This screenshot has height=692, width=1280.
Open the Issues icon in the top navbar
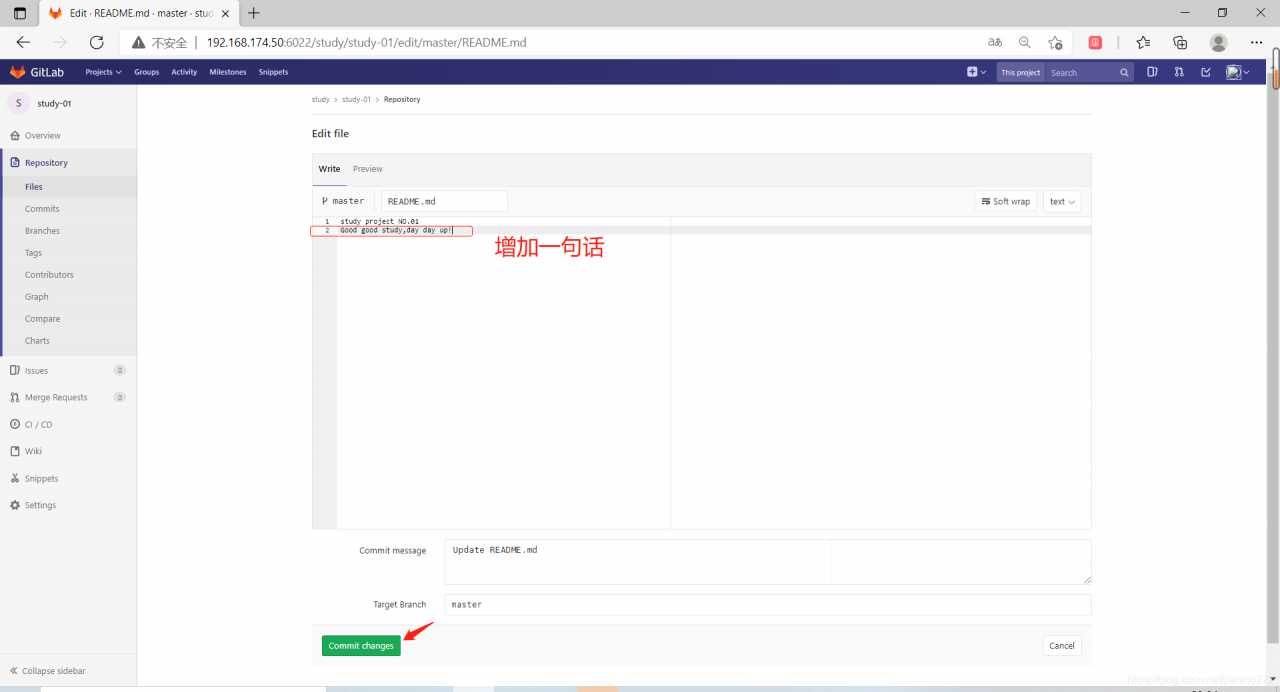tap(1152, 72)
